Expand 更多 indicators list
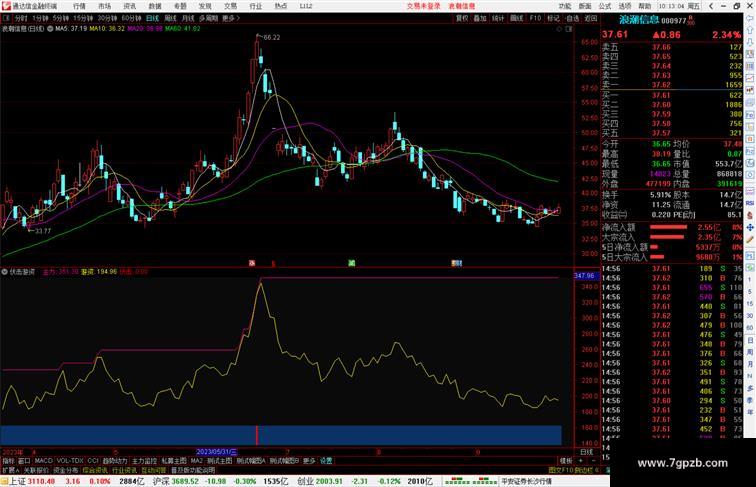 point(309,461)
